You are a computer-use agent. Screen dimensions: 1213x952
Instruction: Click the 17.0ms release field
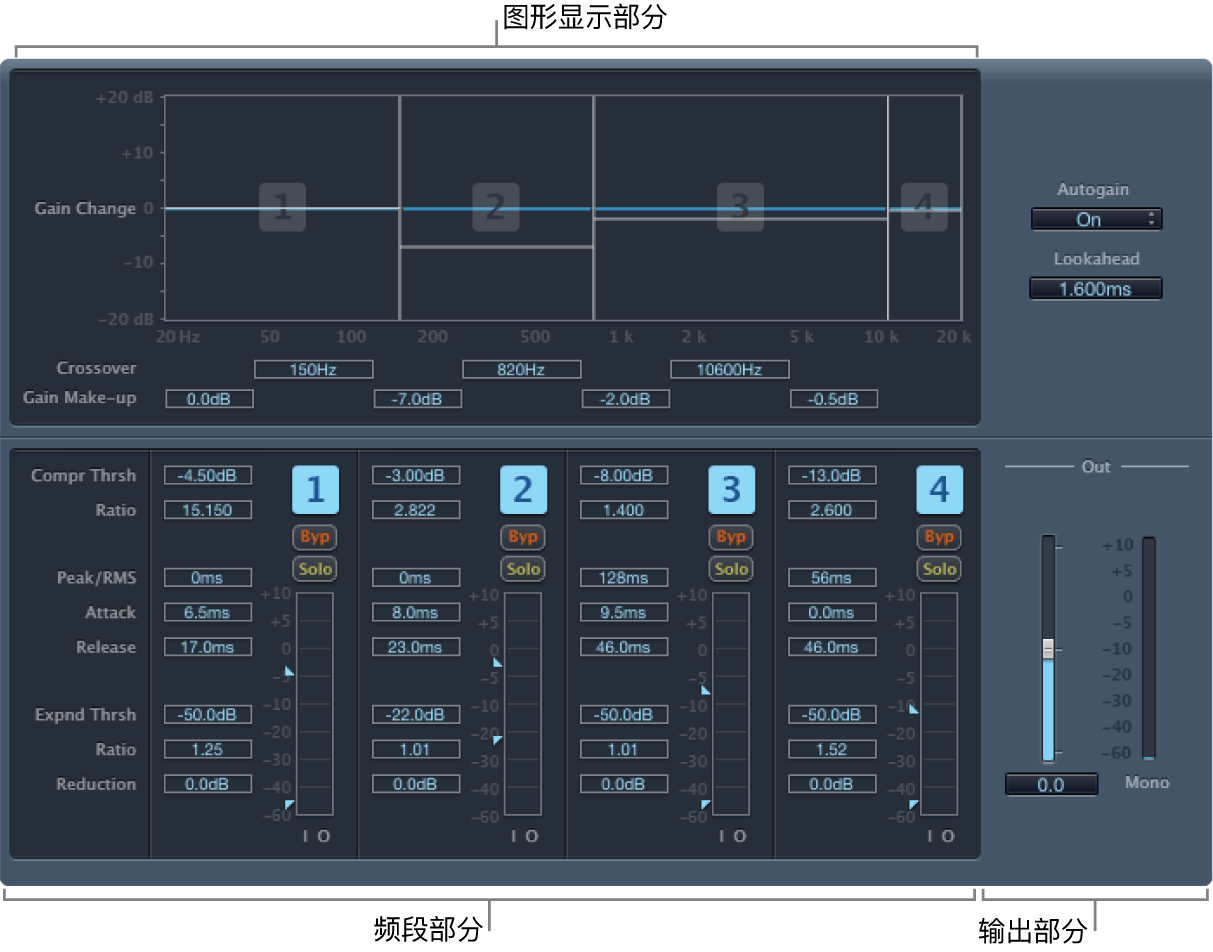pyautogui.click(x=208, y=647)
